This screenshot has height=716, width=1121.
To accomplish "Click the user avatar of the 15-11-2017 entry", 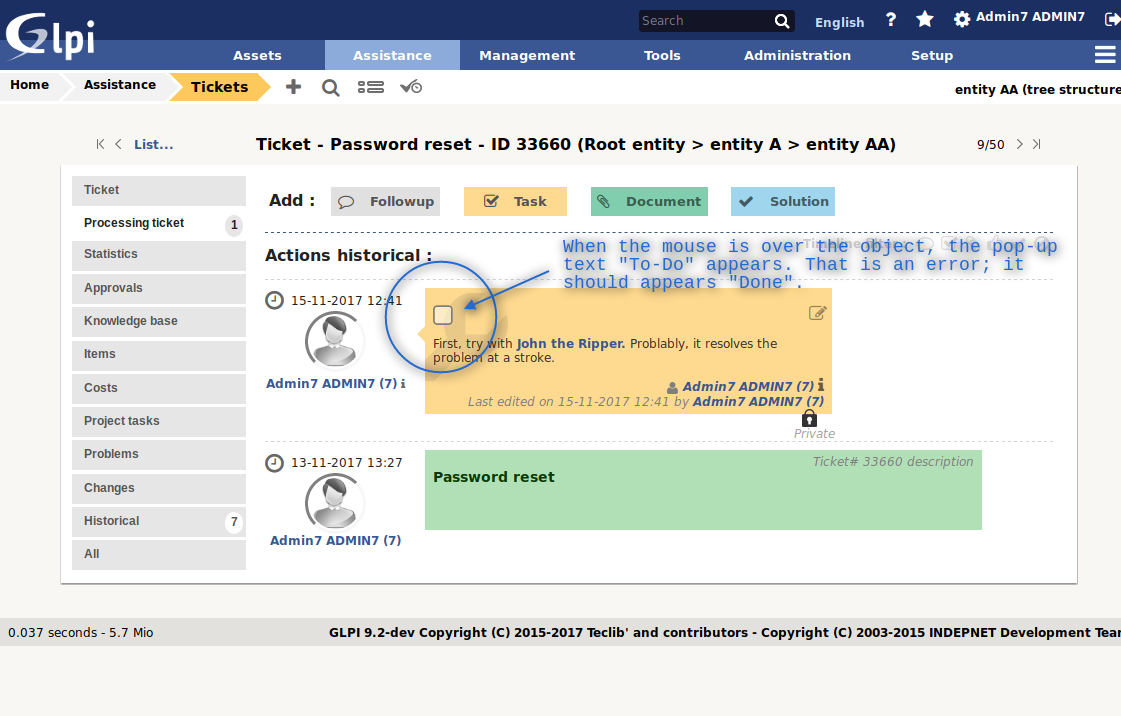I will coord(335,340).
